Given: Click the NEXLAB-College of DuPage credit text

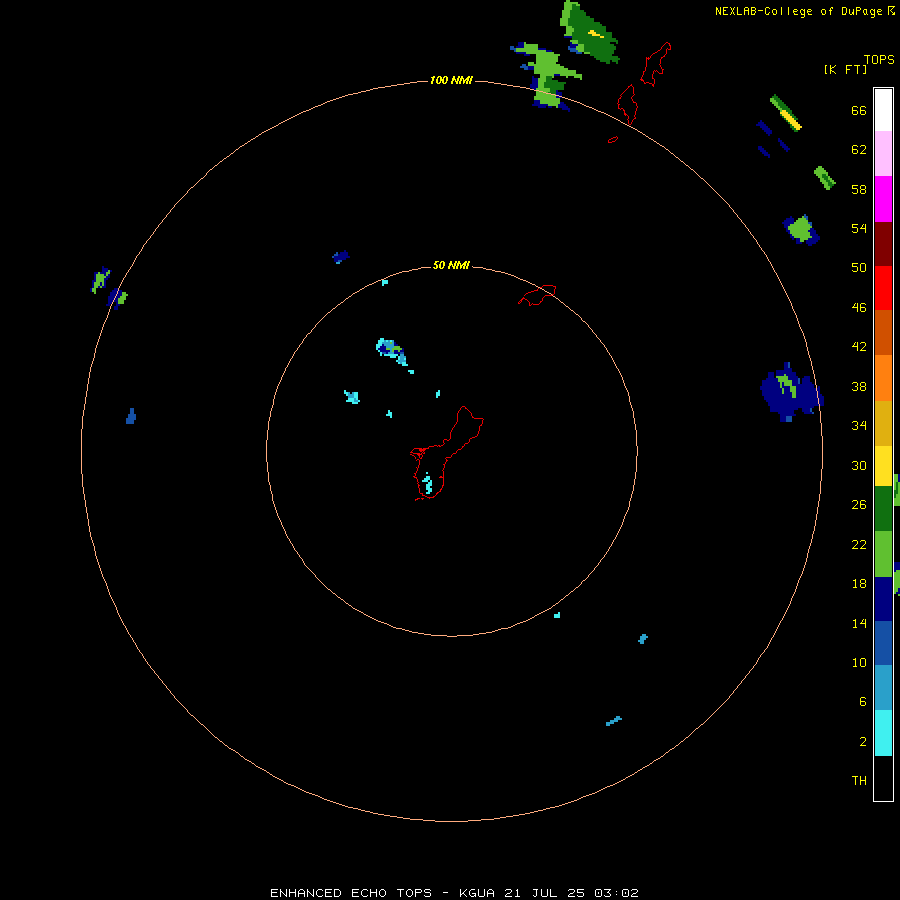Looking at the screenshot, I should pos(798,11).
